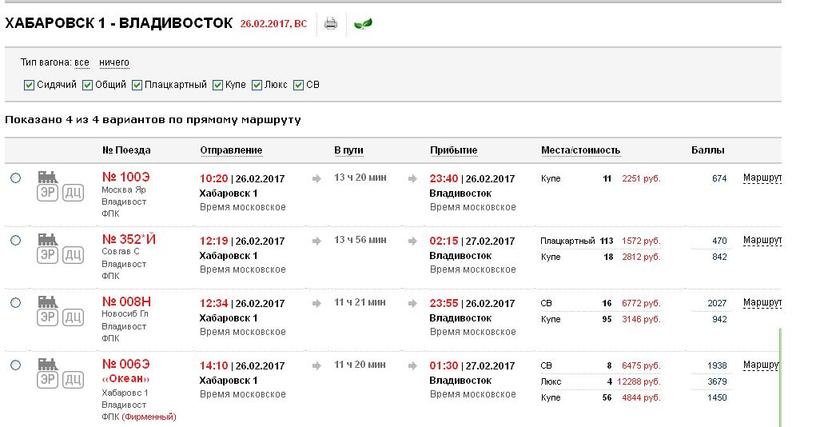
Task: Toggle the Плацкартный checkbox
Action: pos(136,85)
